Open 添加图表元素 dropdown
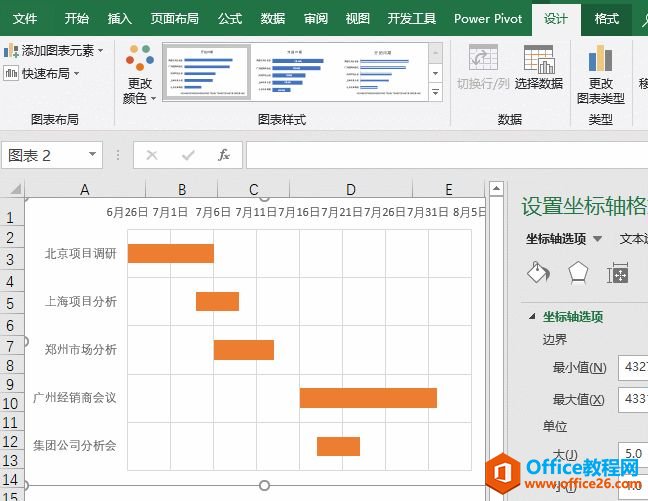 click(53, 51)
